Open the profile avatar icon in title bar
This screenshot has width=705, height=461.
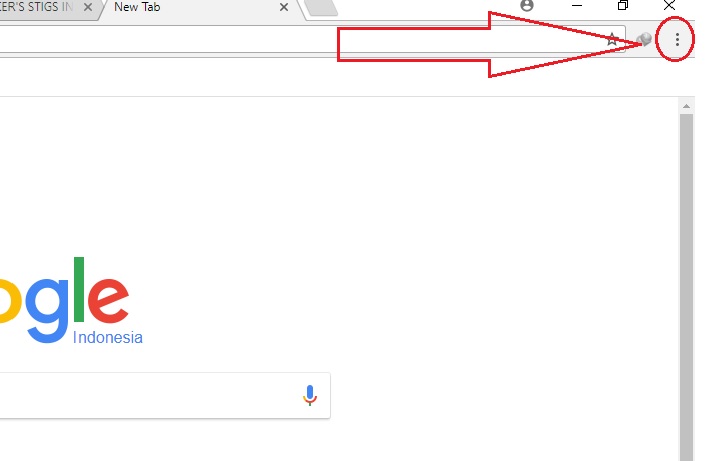point(527,5)
